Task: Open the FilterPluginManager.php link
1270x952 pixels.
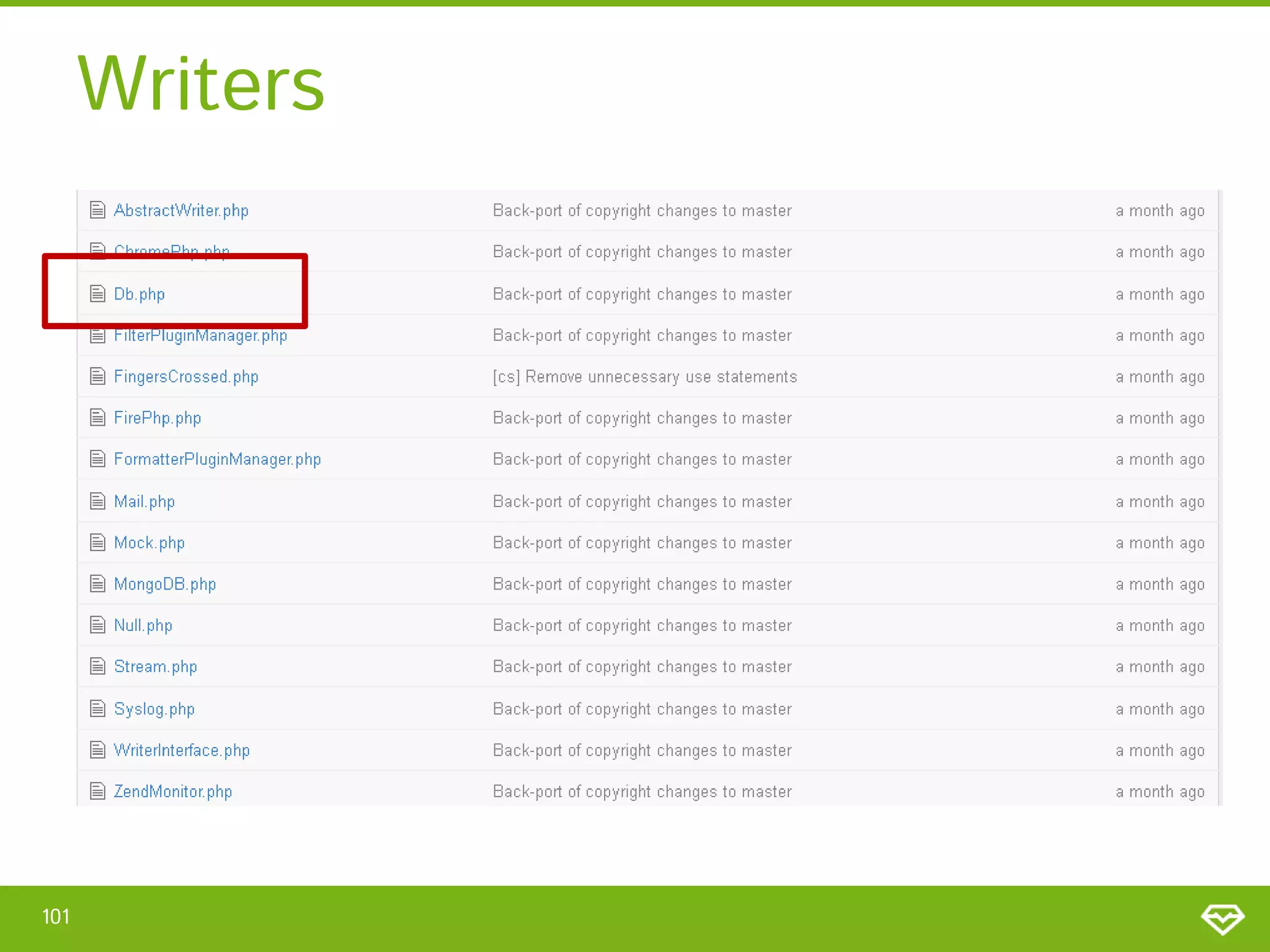Action: pyautogui.click(x=200, y=336)
